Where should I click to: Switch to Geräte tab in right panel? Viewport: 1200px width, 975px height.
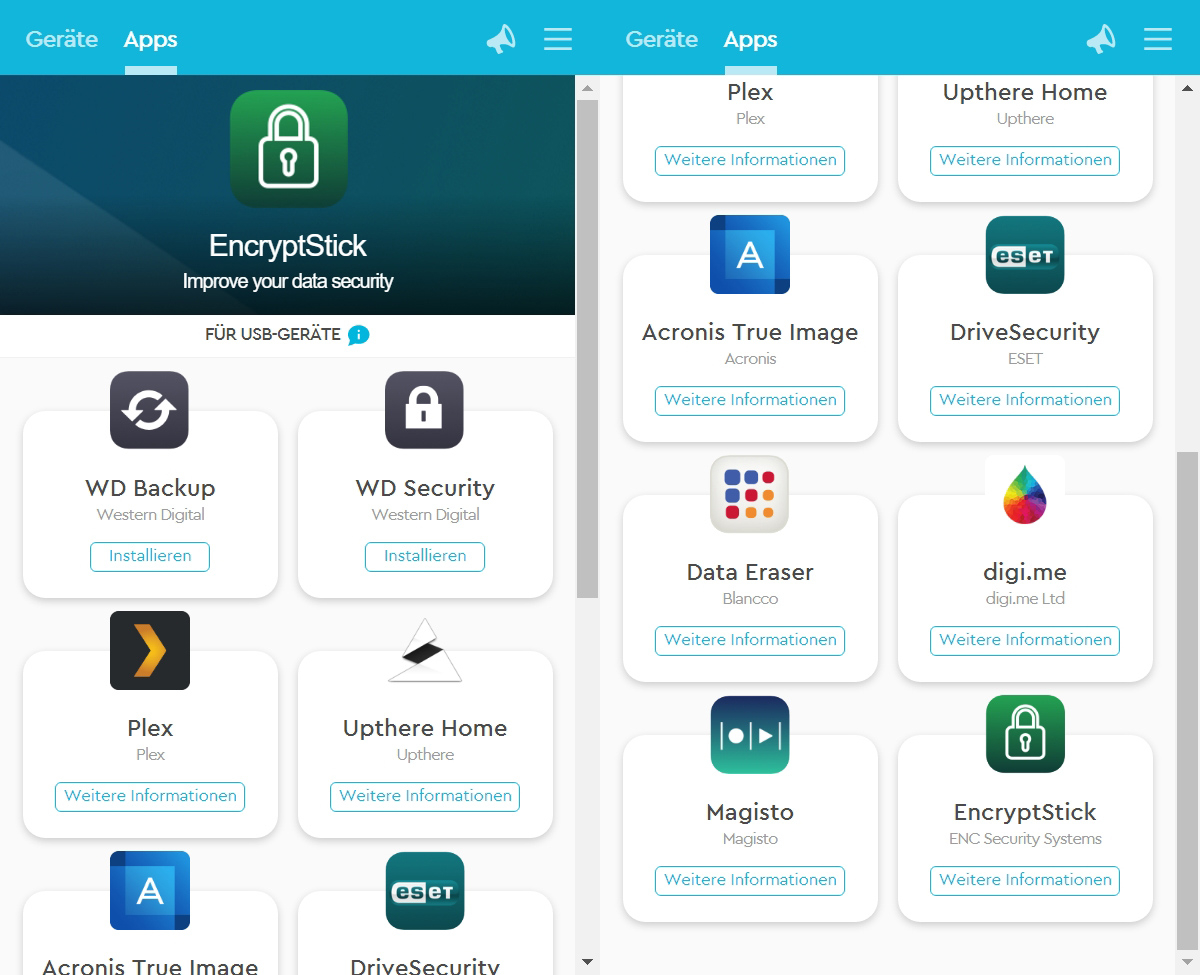click(x=662, y=39)
